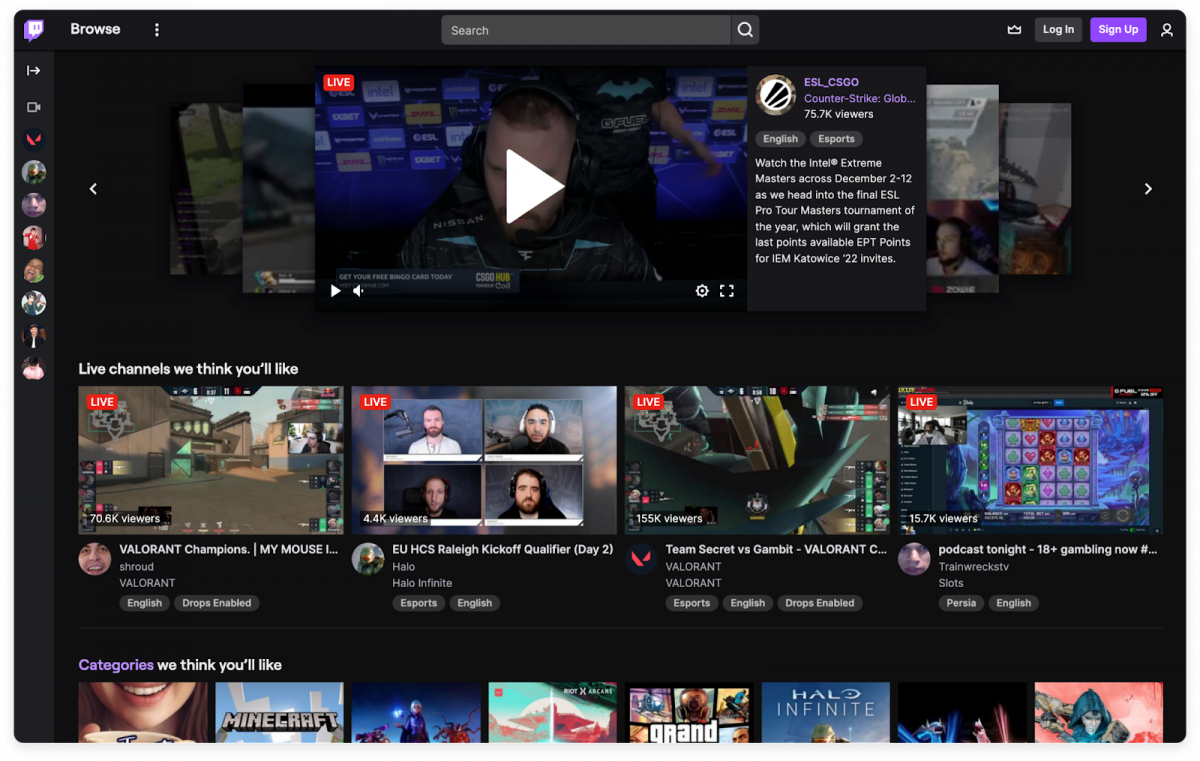Open the Just Chatting smiling-face category cover
The height and width of the screenshot is (761, 1200).
(x=143, y=713)
